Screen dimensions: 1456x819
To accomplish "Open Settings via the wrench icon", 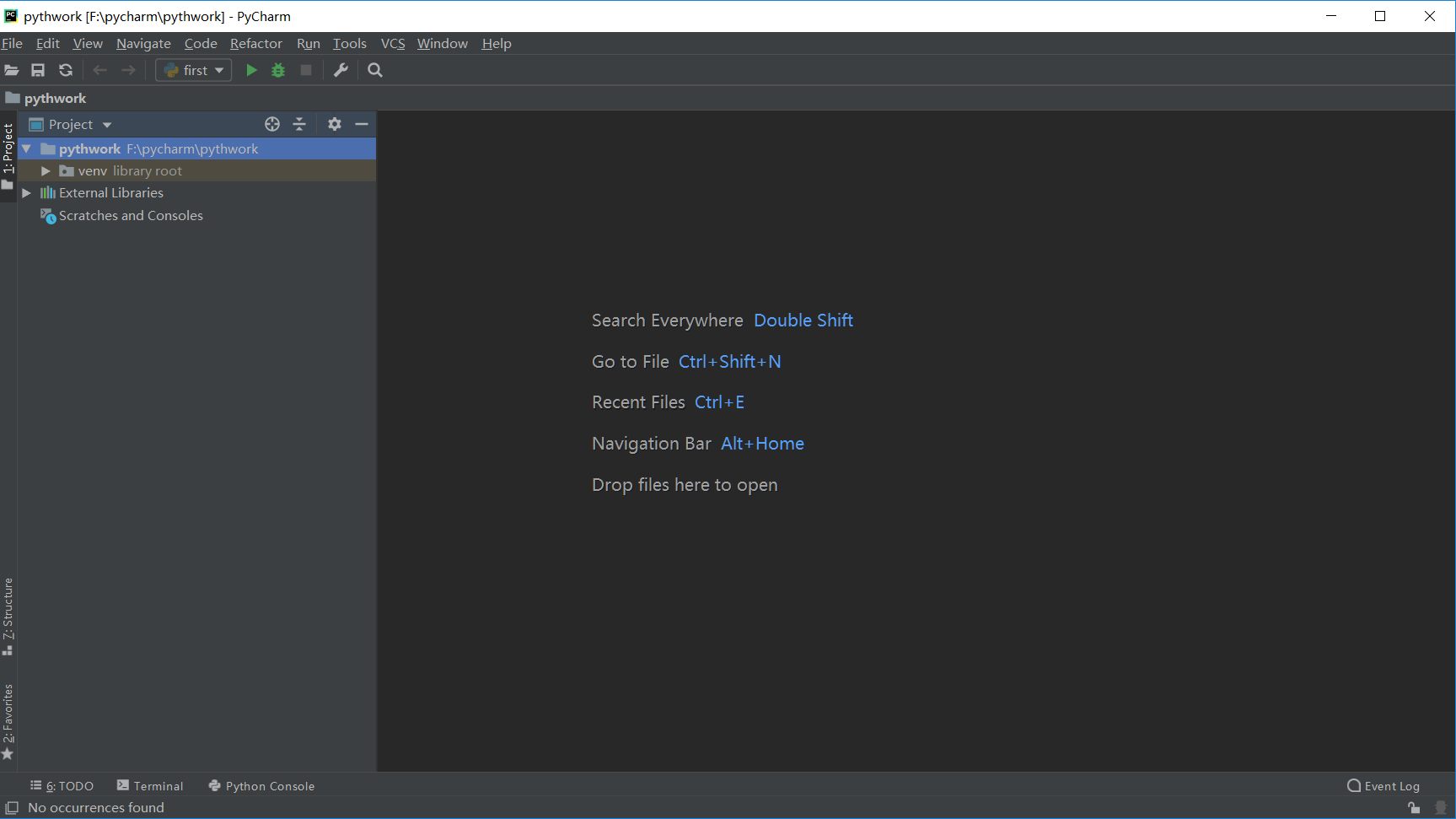I will [341, 70].
